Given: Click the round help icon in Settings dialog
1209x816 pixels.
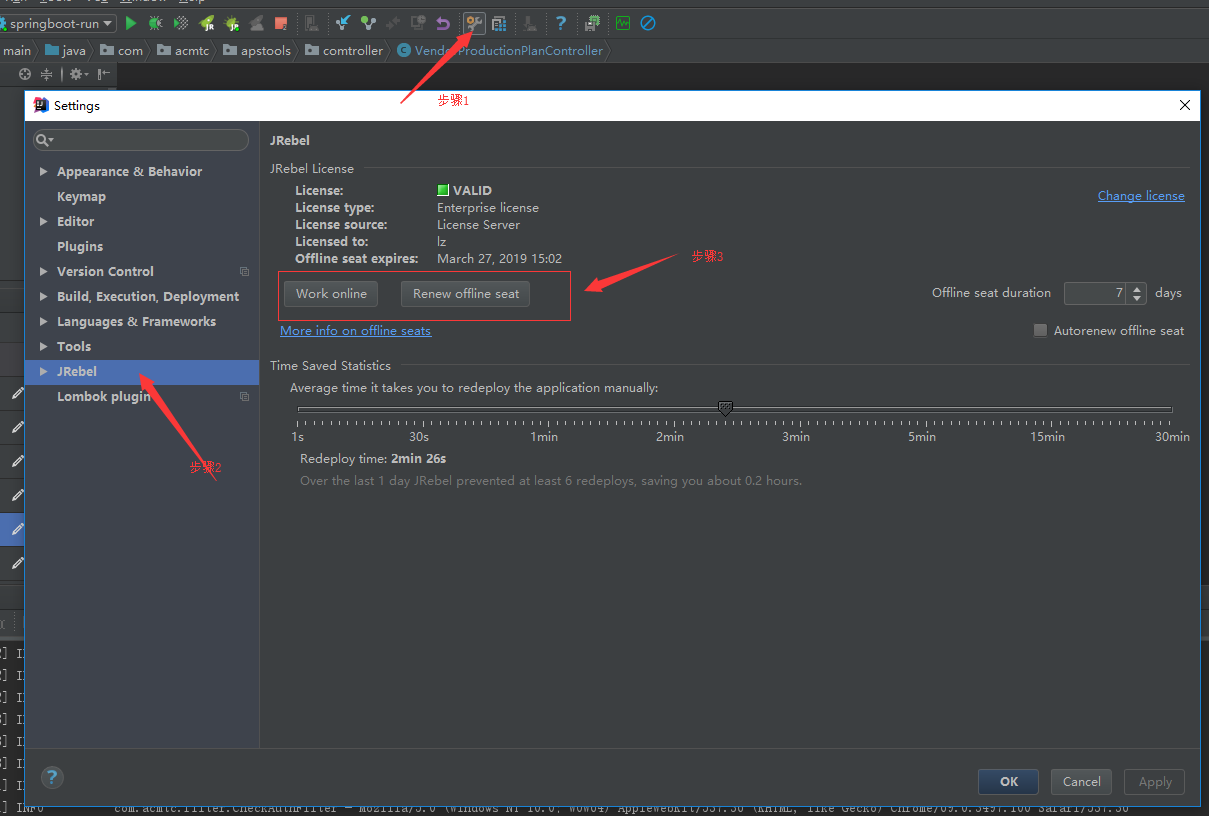Looking at the screenshot, I should pyautogui.click(x=53, y=777).
